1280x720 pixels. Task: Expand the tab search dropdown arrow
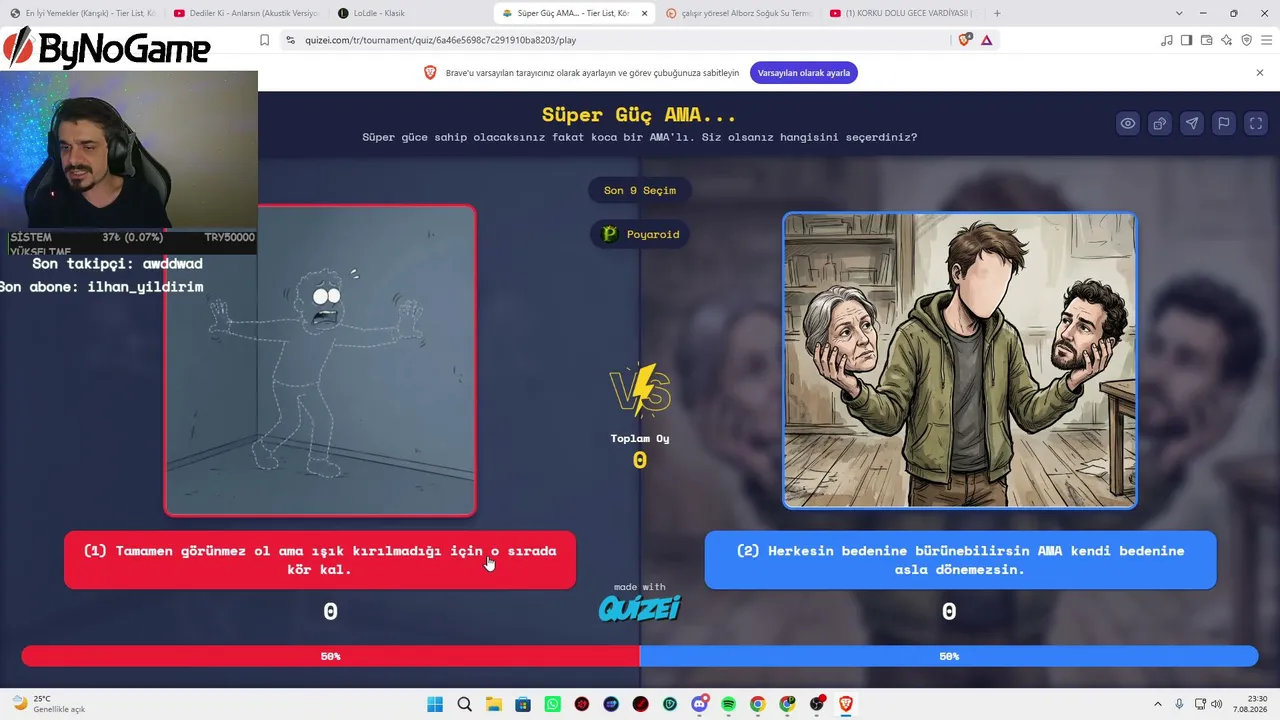tap(1179, 13)
